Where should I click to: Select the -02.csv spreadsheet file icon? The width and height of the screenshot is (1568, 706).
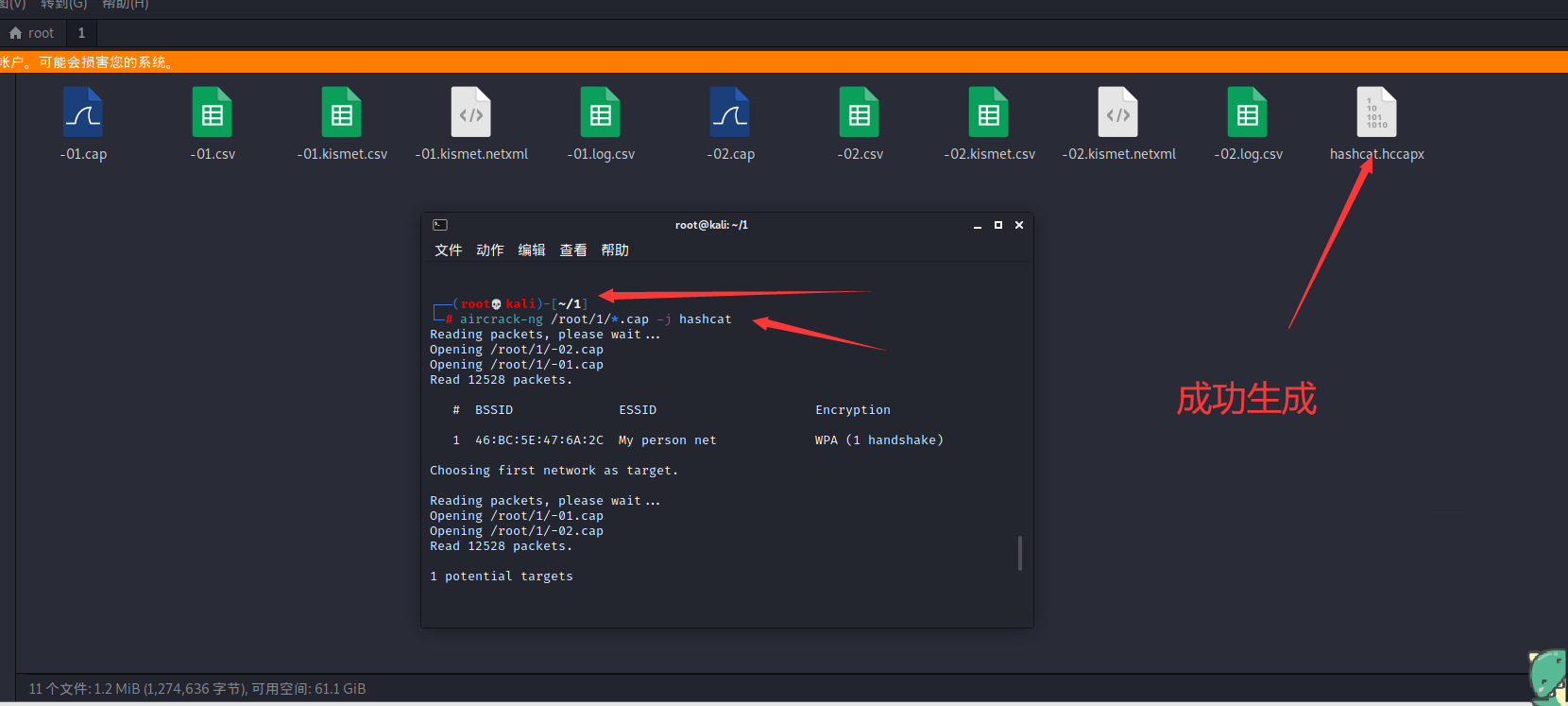(x=860, y=112)
